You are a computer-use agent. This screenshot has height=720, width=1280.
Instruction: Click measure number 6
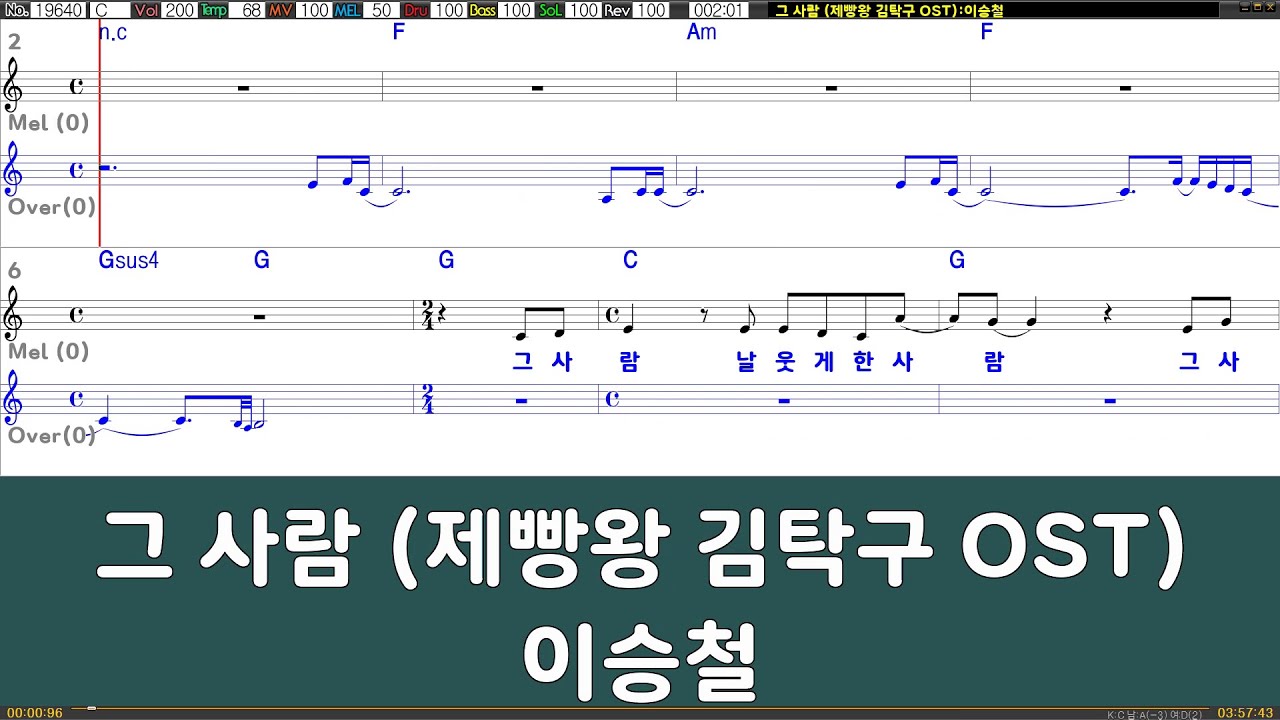pyautogui.click(x=14, y=271)
